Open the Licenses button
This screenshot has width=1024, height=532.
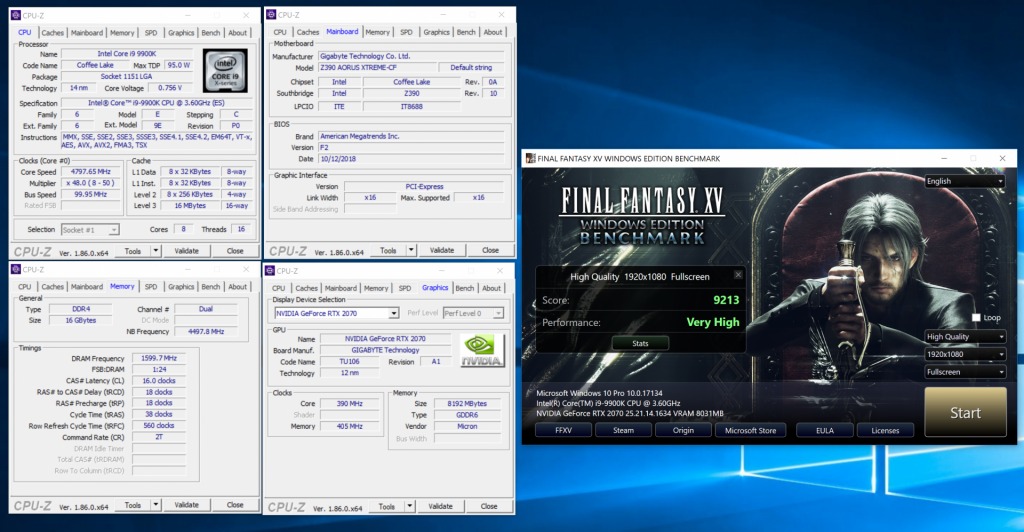885,430
